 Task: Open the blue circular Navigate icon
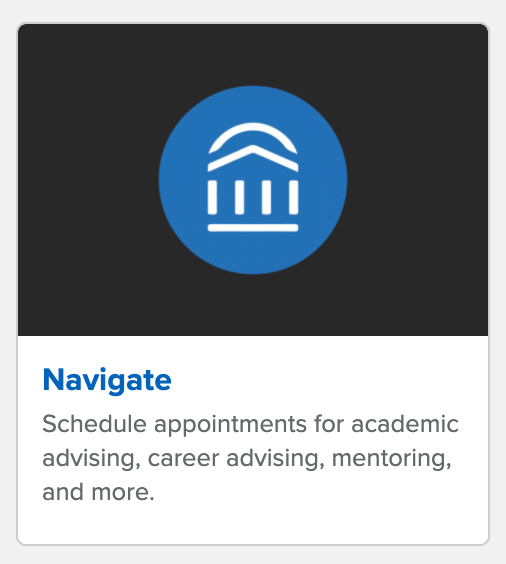253,180
